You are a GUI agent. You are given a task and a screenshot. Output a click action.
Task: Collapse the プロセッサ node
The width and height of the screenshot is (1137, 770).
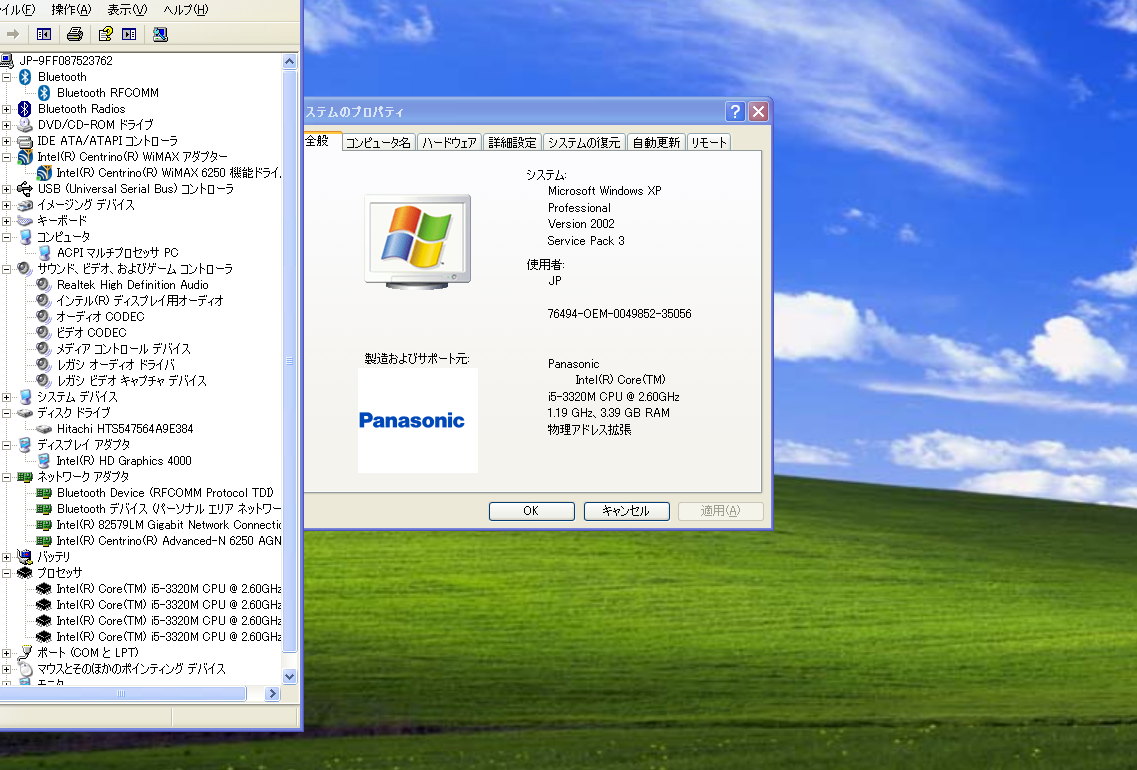click(7, 573)
